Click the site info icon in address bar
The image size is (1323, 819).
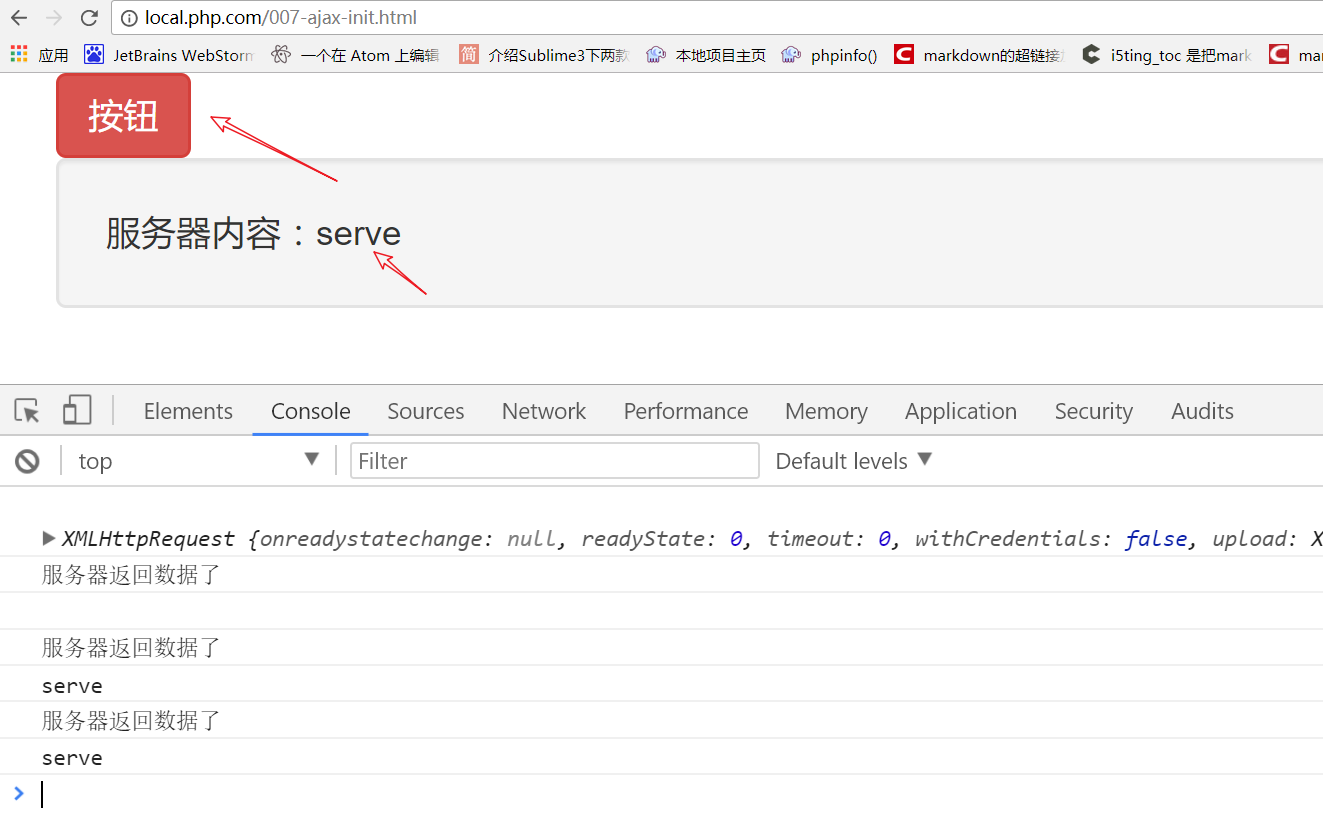(x=128, y=18)
